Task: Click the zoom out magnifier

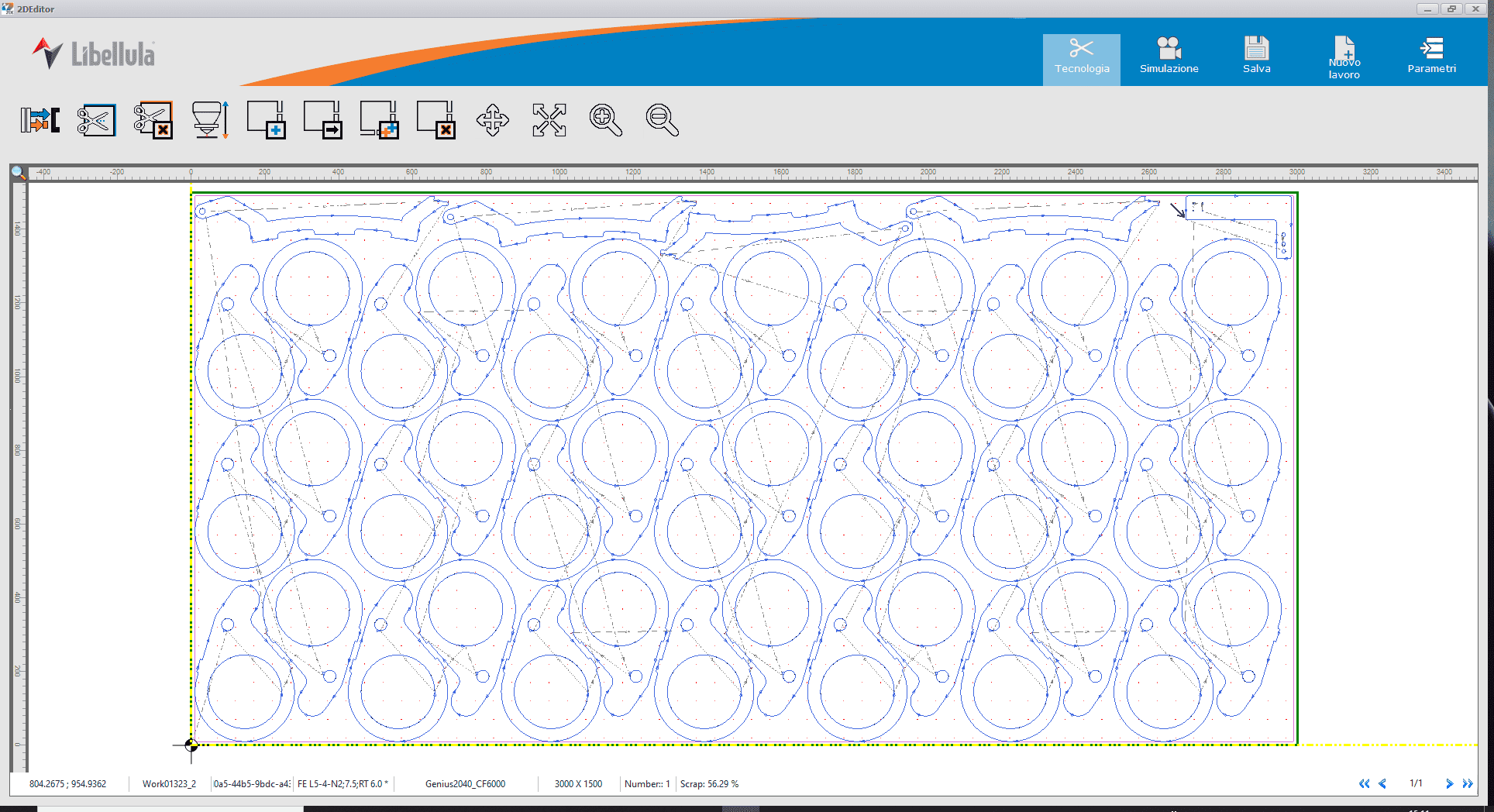Action: [663, 120]
